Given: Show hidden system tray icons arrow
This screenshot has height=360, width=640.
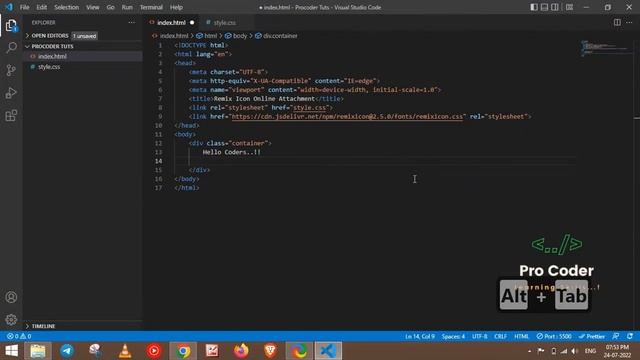Looking at the screenshot, I should point(529,351).
